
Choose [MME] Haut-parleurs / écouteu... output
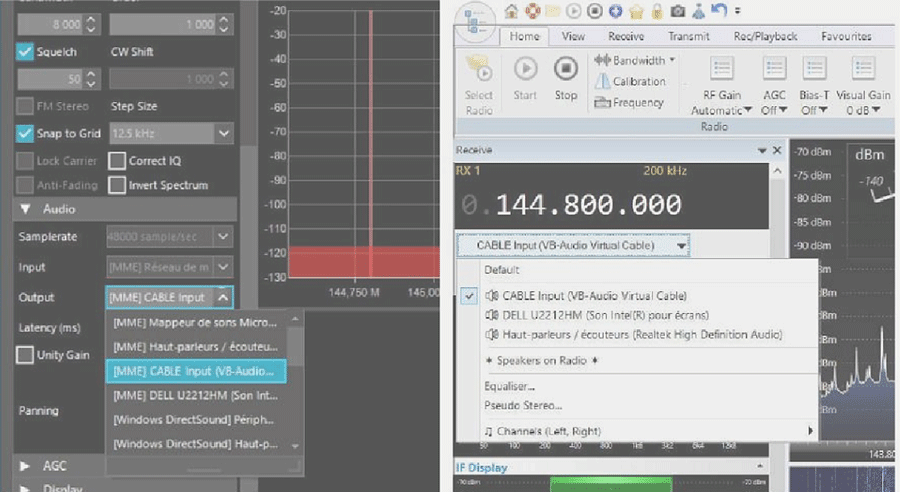coord(195,347)
